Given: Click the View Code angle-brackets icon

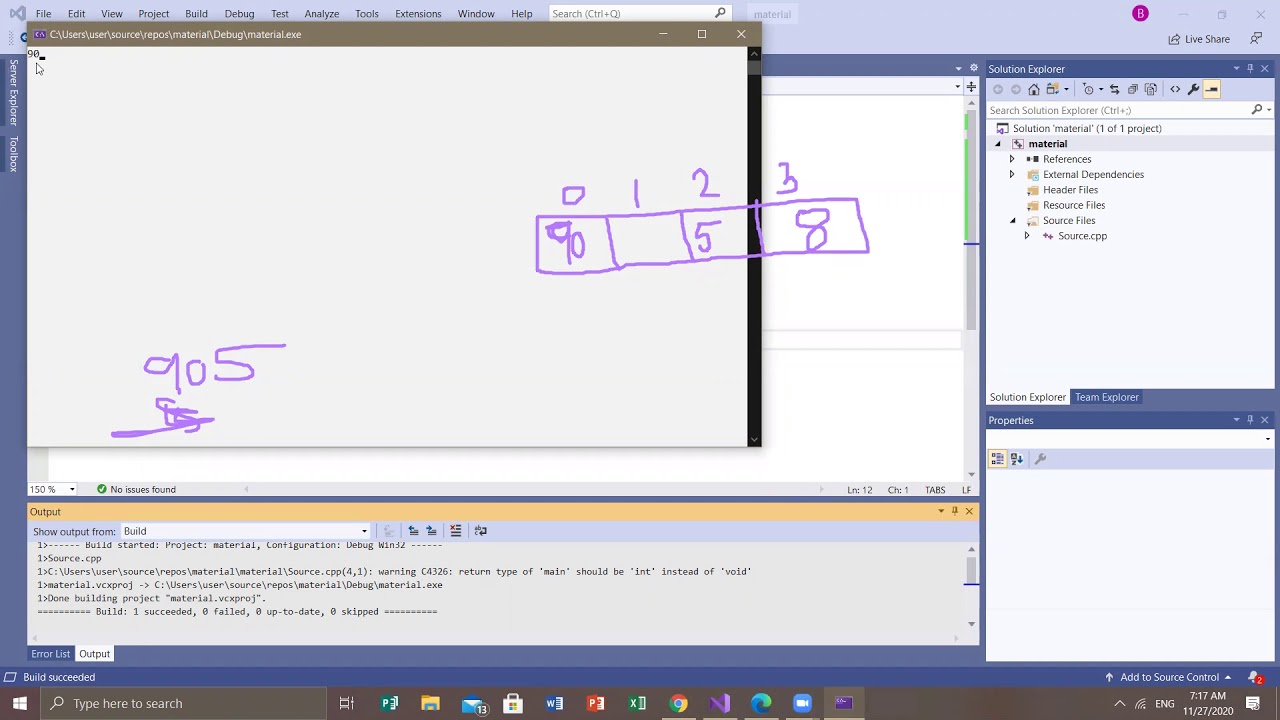Looking at the screenshot, I should coord(1175,89).
